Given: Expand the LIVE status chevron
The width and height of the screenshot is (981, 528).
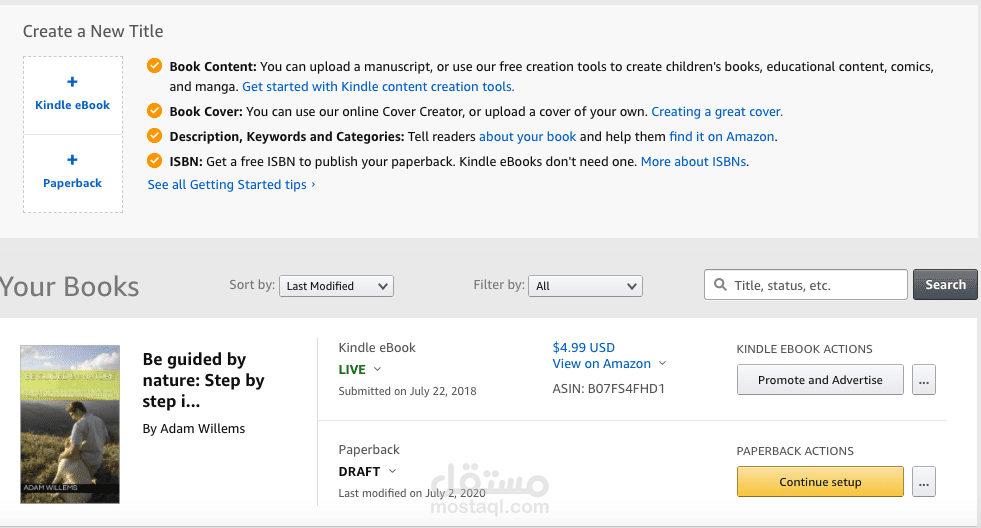Looking at the screenshot, I should point(377,370).
